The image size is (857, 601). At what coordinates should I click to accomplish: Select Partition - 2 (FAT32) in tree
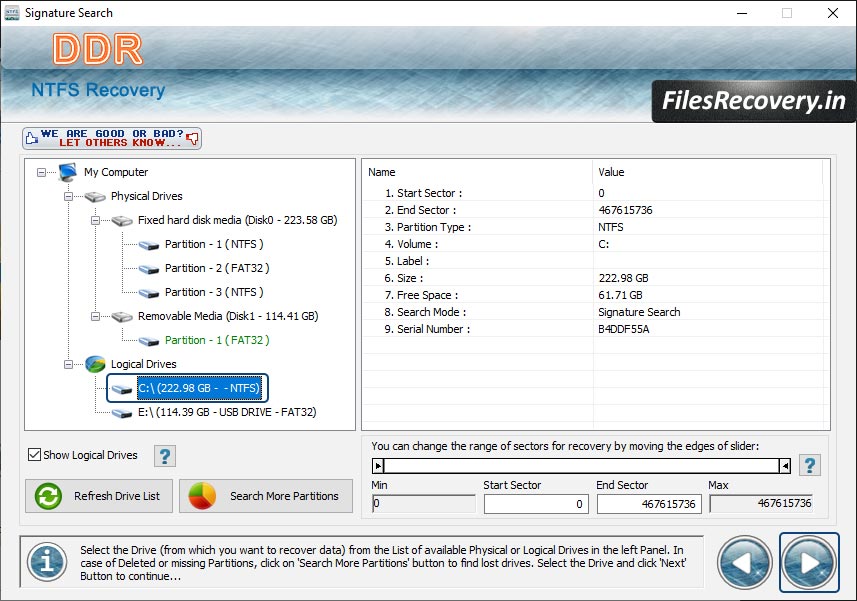tap(217, 268)
